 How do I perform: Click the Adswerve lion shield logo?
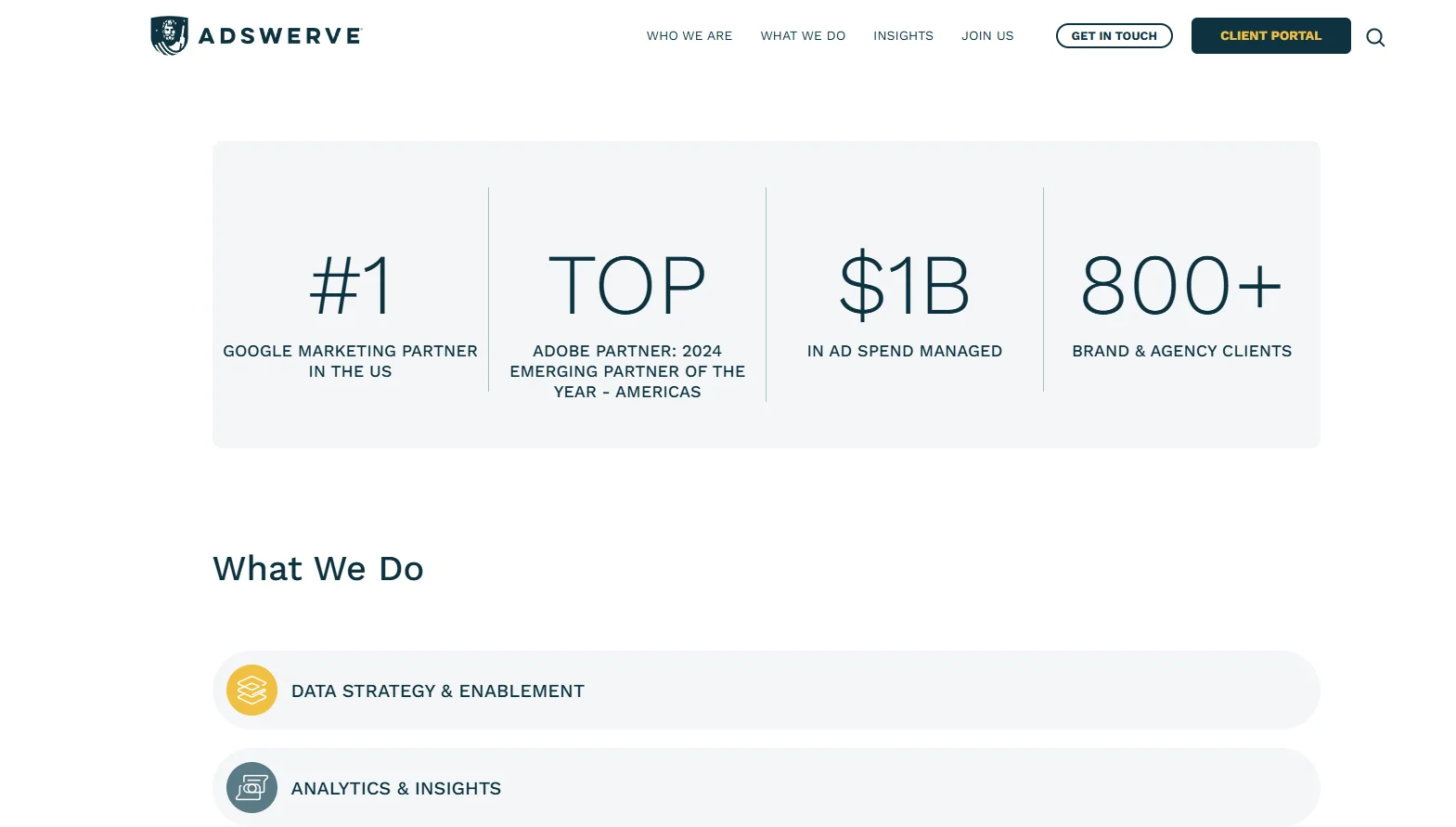[169, 35]
